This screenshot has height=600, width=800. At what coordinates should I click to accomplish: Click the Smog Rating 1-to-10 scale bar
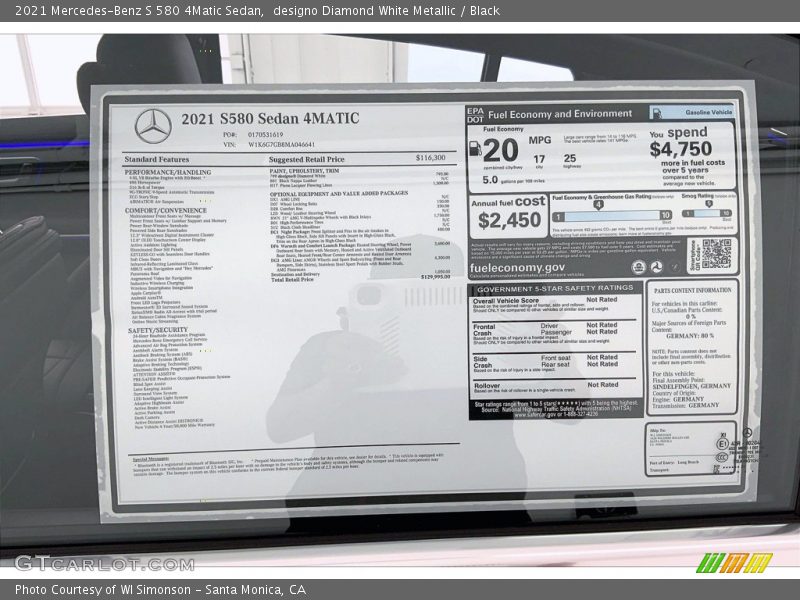(707, 213)
